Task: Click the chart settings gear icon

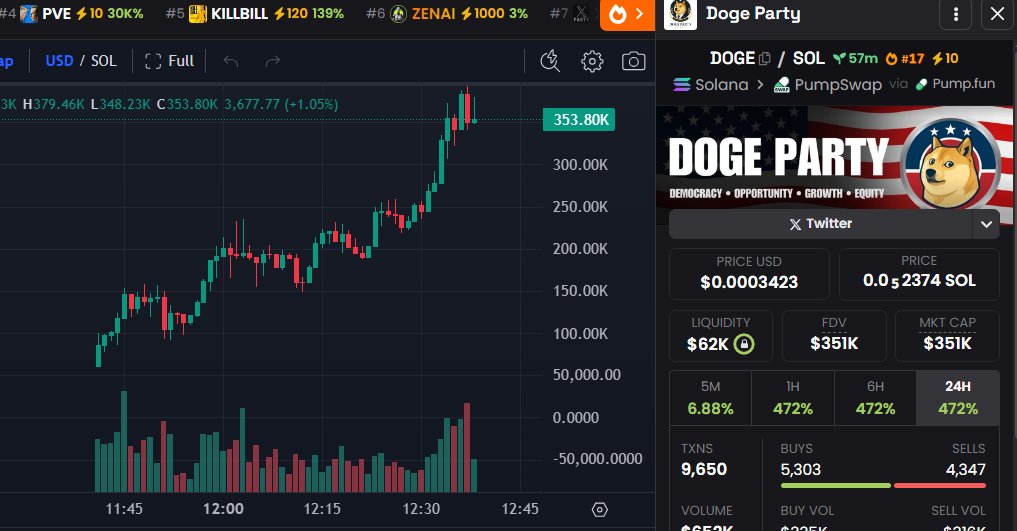Action: point(592,62)
